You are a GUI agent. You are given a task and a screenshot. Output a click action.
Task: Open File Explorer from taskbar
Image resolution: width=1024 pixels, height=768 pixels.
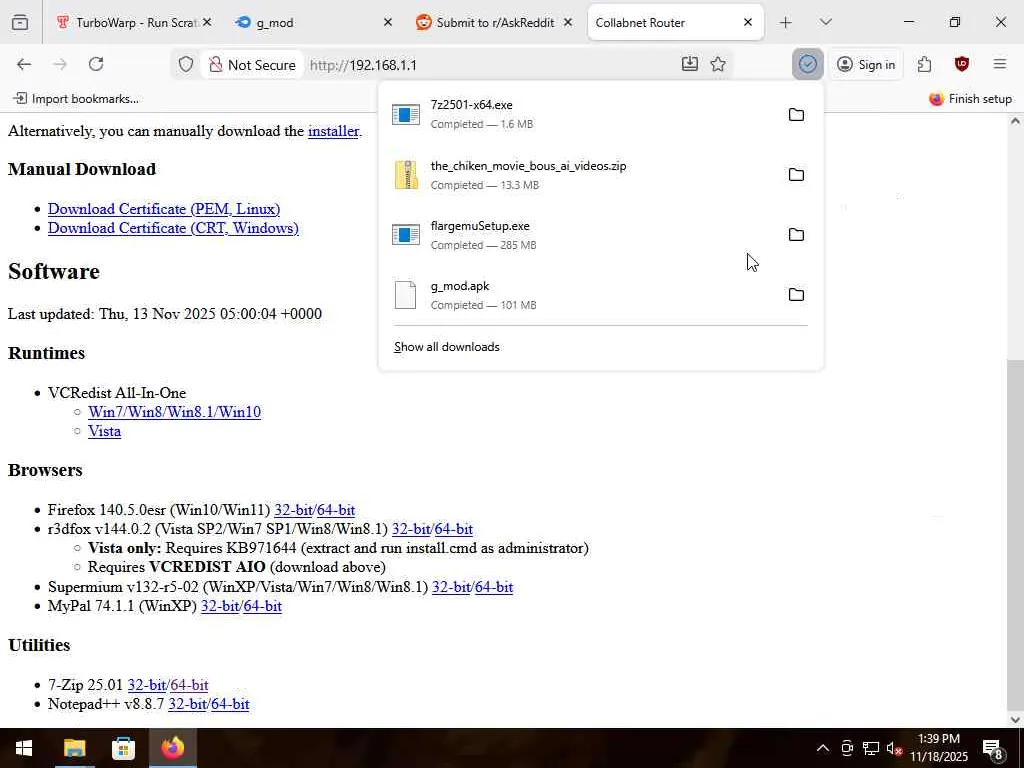coord(74,748)
